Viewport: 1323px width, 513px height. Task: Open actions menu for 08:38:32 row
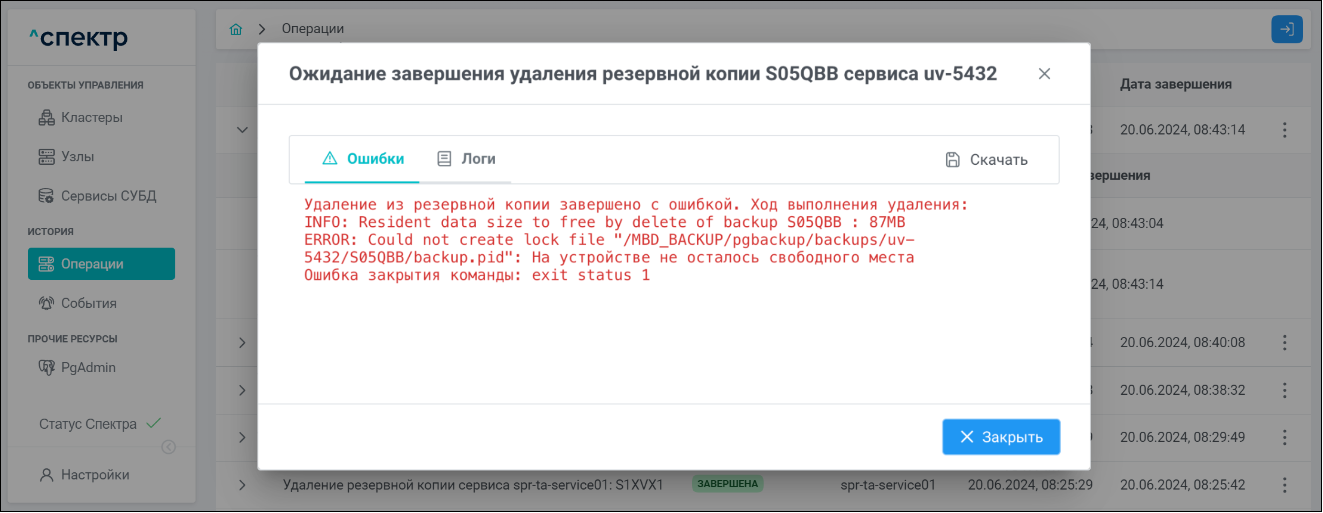pos(1285,390)
